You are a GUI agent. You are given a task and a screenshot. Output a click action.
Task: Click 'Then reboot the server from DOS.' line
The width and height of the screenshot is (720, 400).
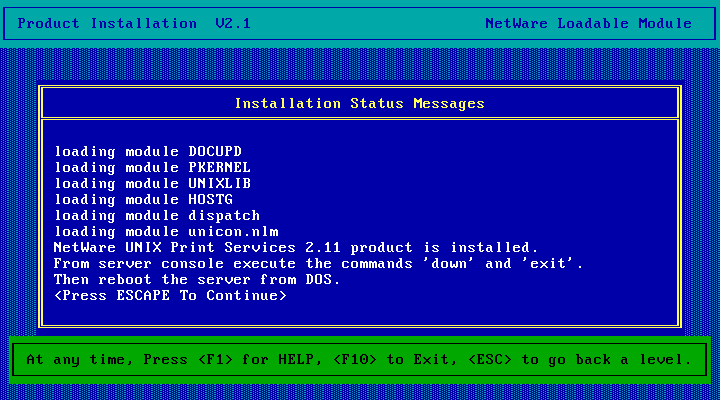pyautogui.click(x=197, y=280)
